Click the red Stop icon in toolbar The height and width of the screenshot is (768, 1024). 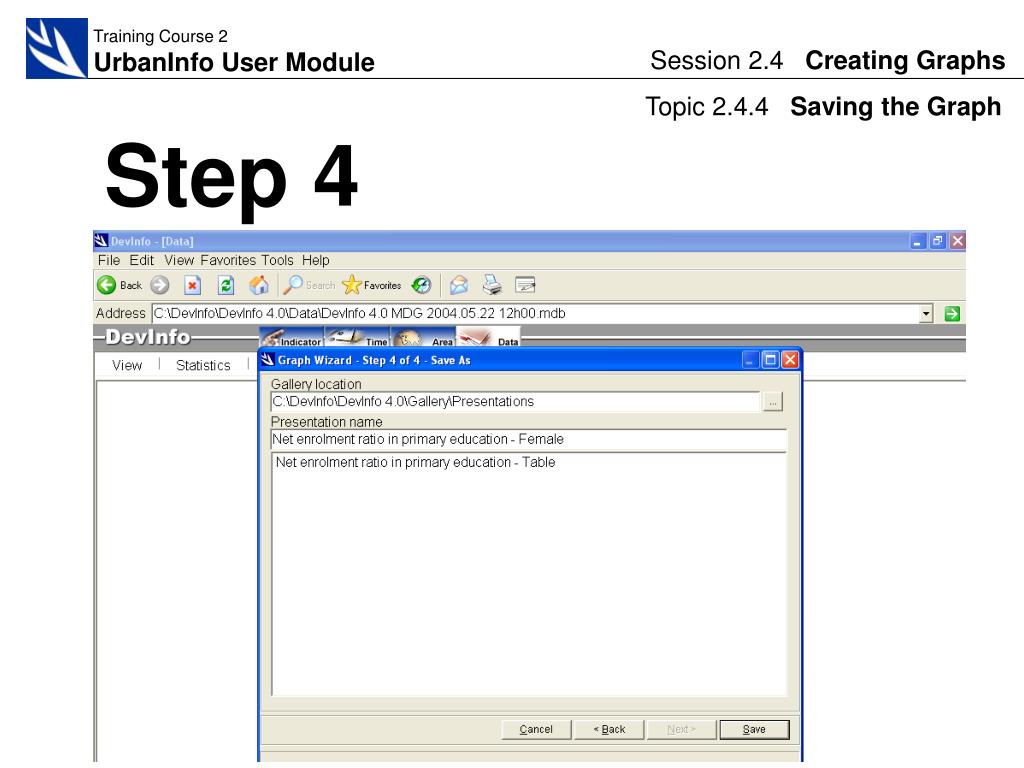tap(192, 285)
